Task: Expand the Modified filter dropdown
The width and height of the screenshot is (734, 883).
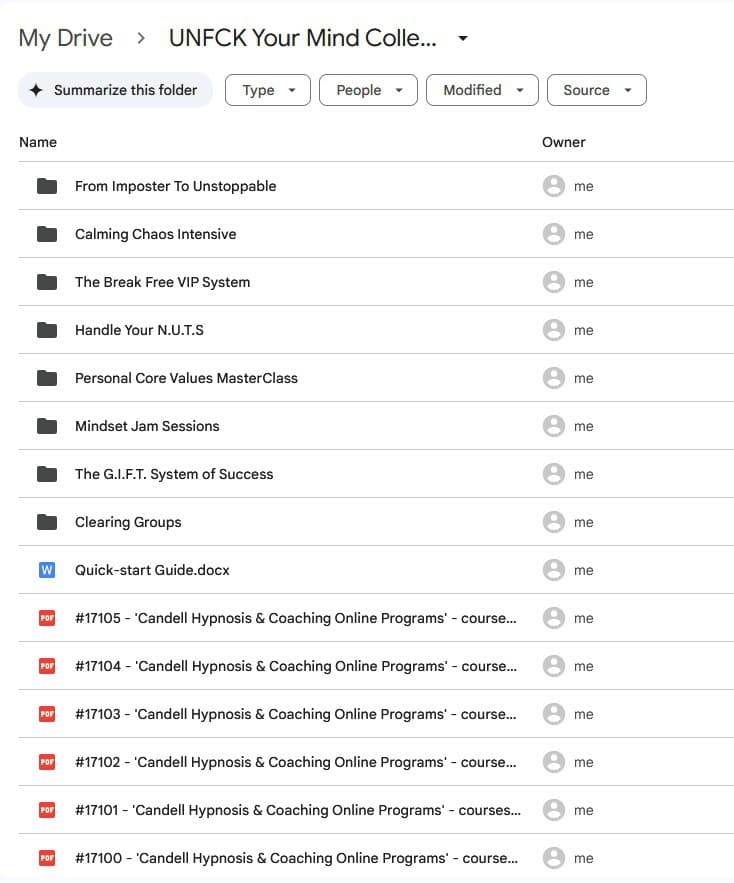Action: tap(482, 90)
